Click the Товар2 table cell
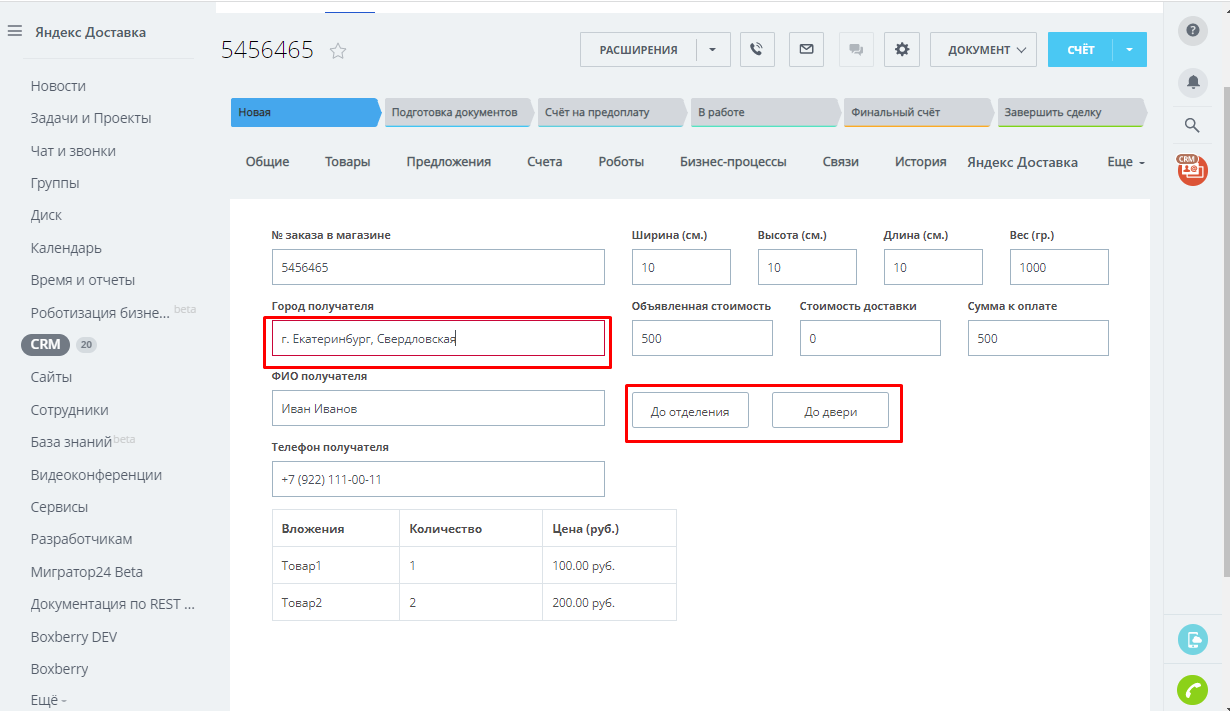The height and width of the screenshot is (711, 1230). click(336, 602)
